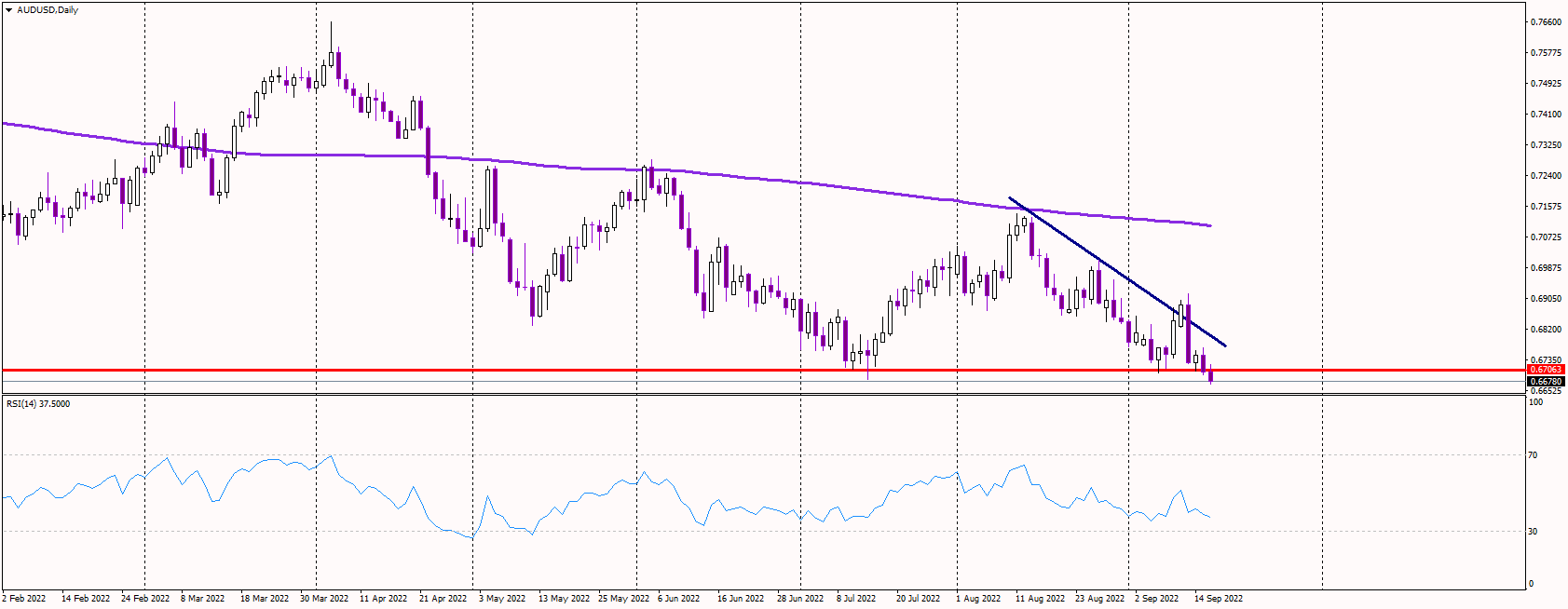Click the 11 Aug 2022 date label

coord(1040,599)
